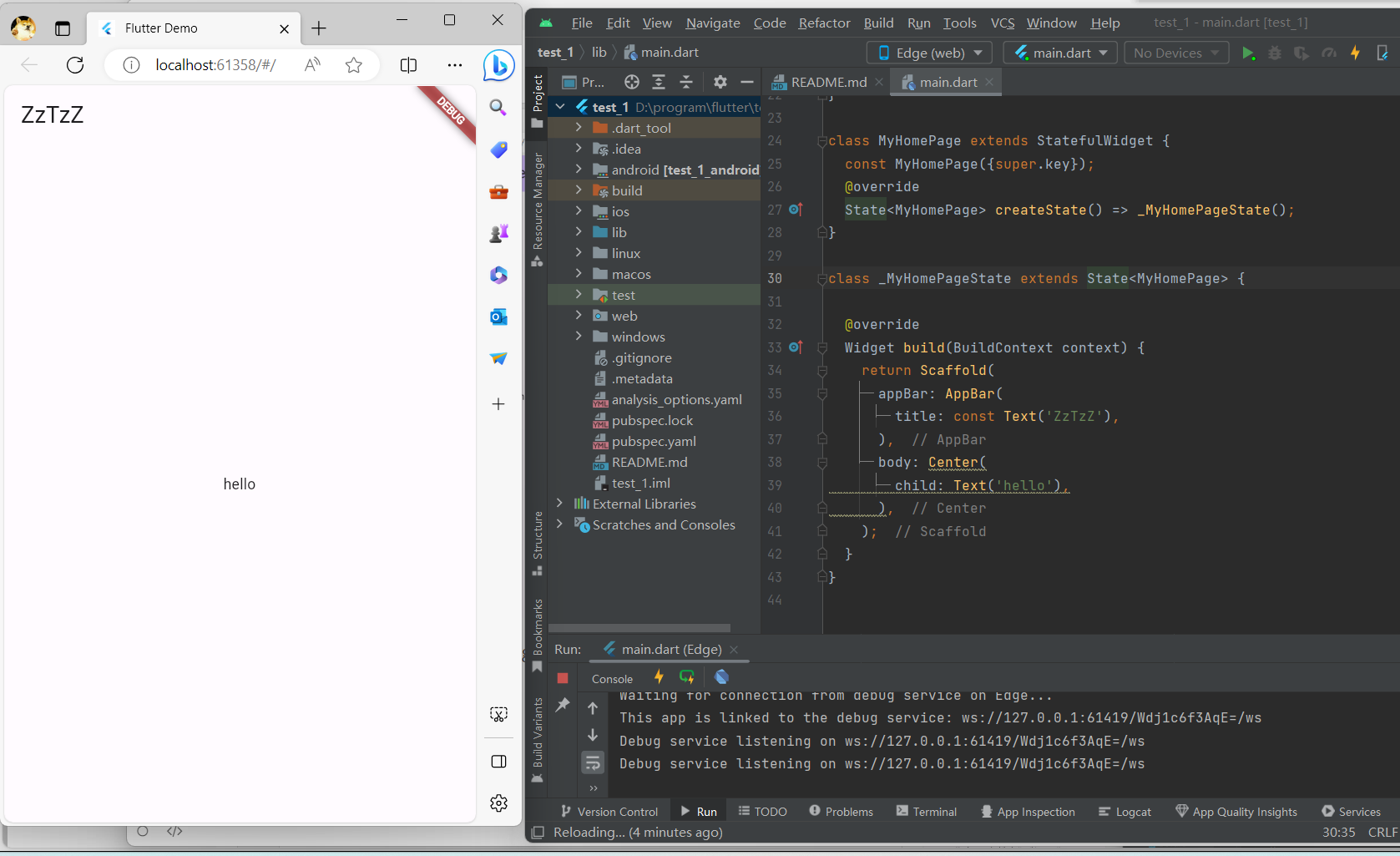This screenshot has width=1400, height=856.
Task: Open the Navigate menu
Action: (713, 23)
